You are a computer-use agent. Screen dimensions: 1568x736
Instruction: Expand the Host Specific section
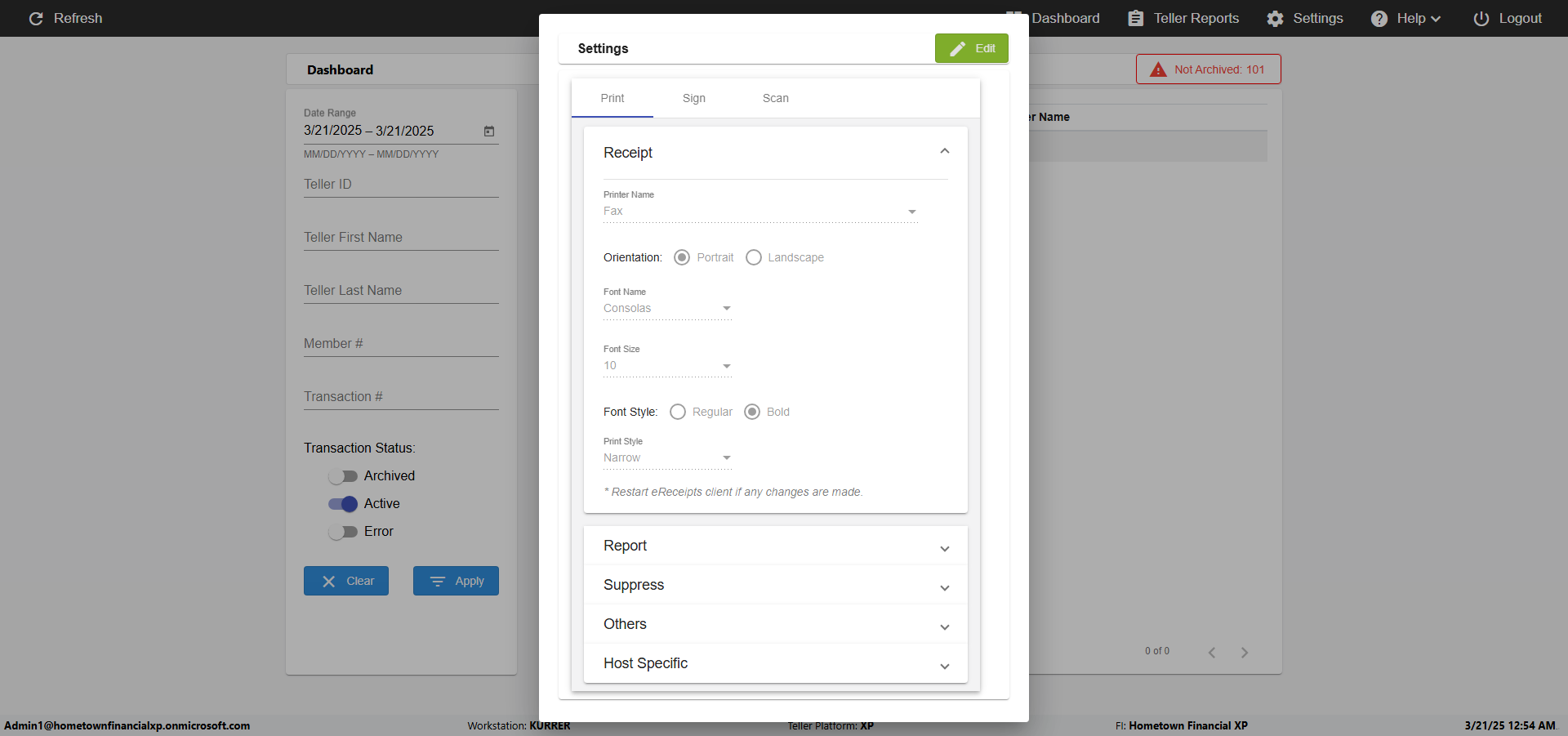tap(776, 663)
